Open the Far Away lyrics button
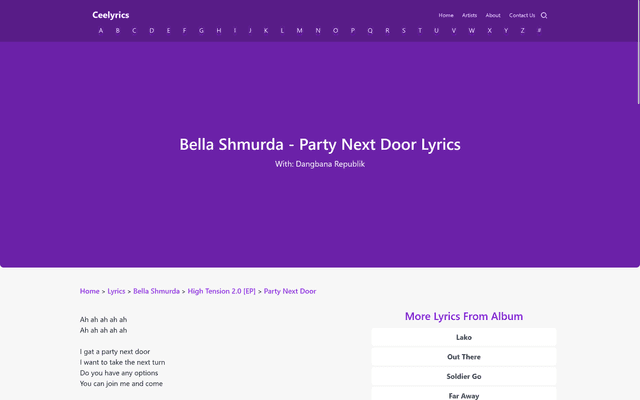The image size is (640, 400). [x=464, y=395]
